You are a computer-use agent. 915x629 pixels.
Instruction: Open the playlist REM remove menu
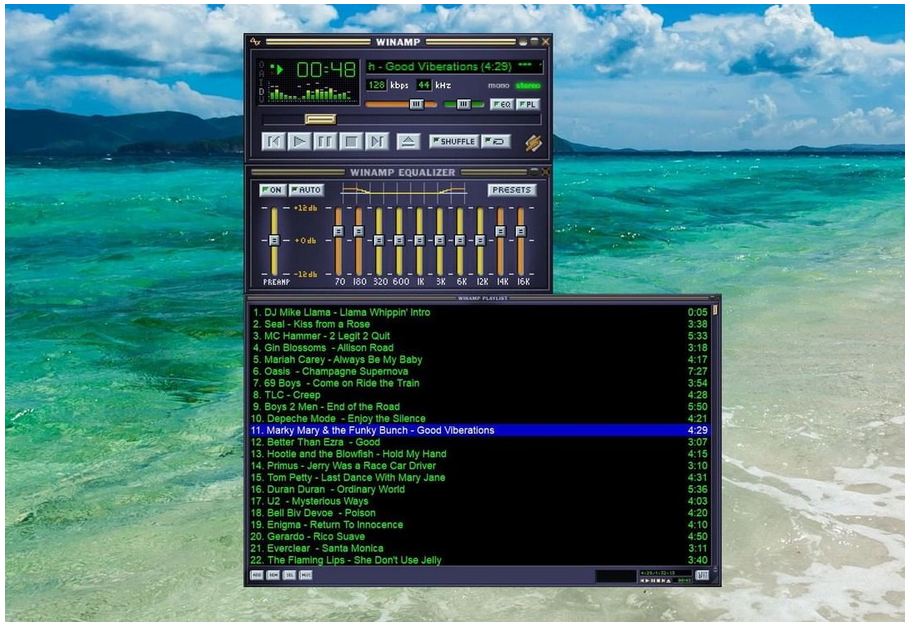pos(273,575)
